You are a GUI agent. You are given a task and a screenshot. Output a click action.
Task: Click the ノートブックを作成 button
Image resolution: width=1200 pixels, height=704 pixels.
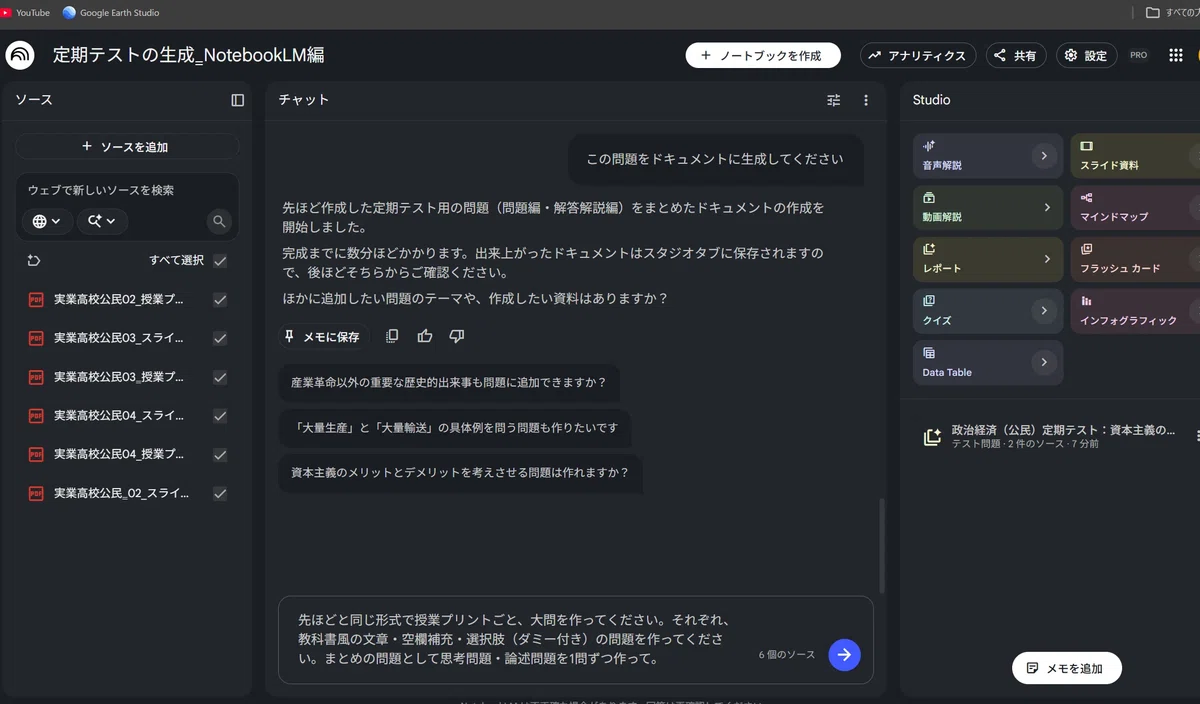pyautogui.click(x=763, y=56)
